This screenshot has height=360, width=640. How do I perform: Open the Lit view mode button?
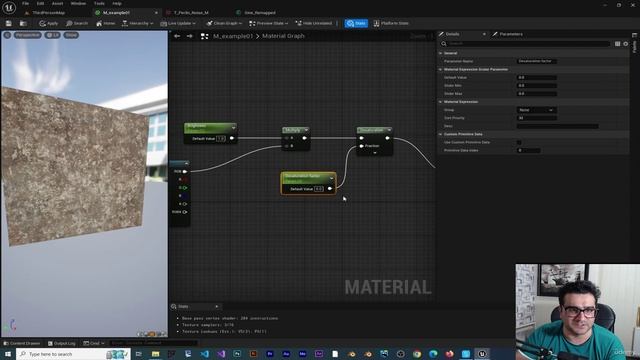click(x=53, y=35)
